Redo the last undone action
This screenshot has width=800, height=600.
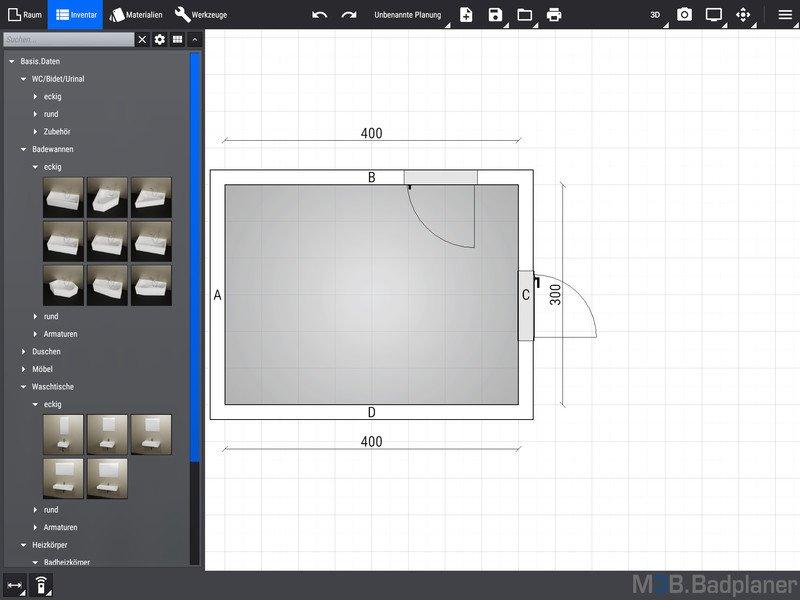349,15
